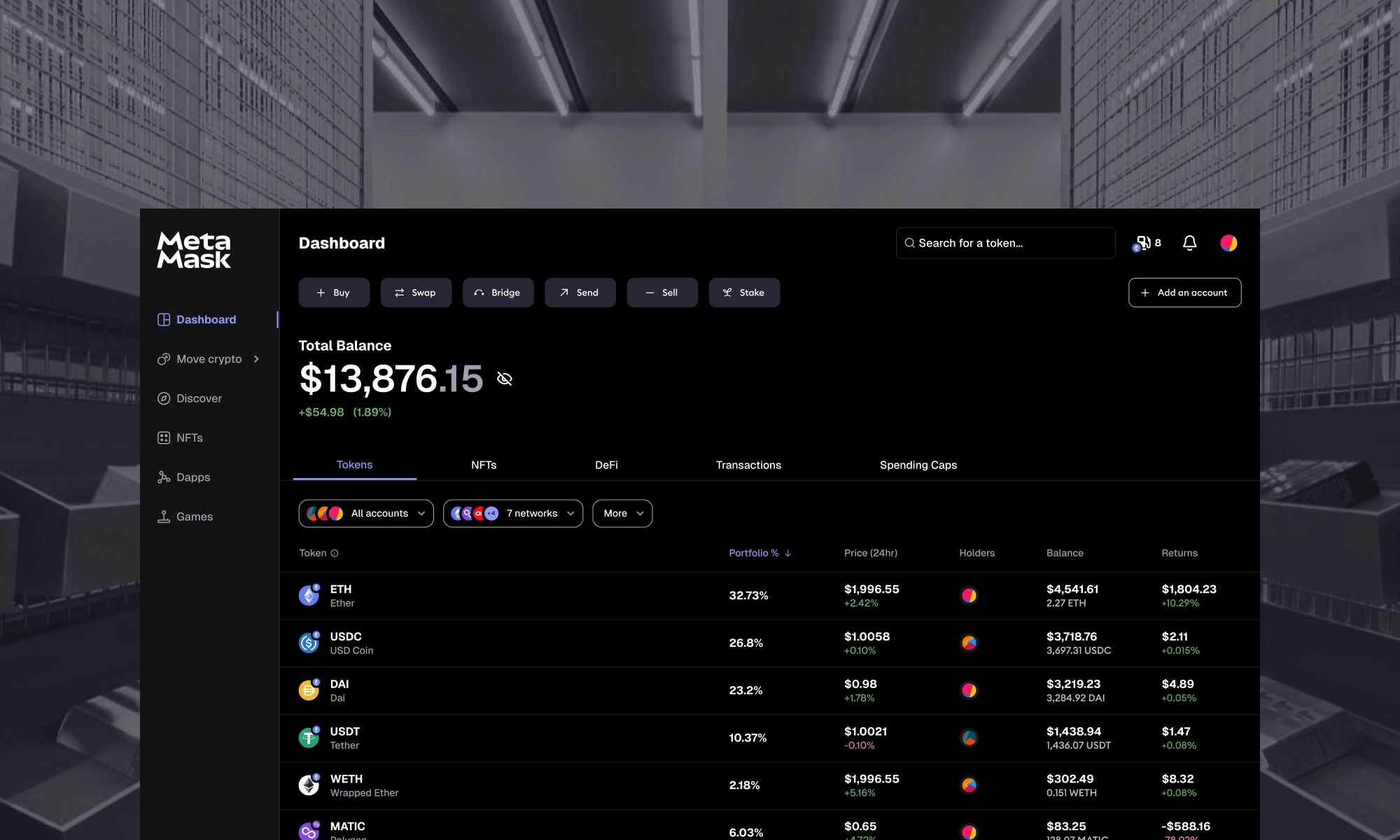
Task: Click the +$54.98 balance change text
Action: click(321, 412)
